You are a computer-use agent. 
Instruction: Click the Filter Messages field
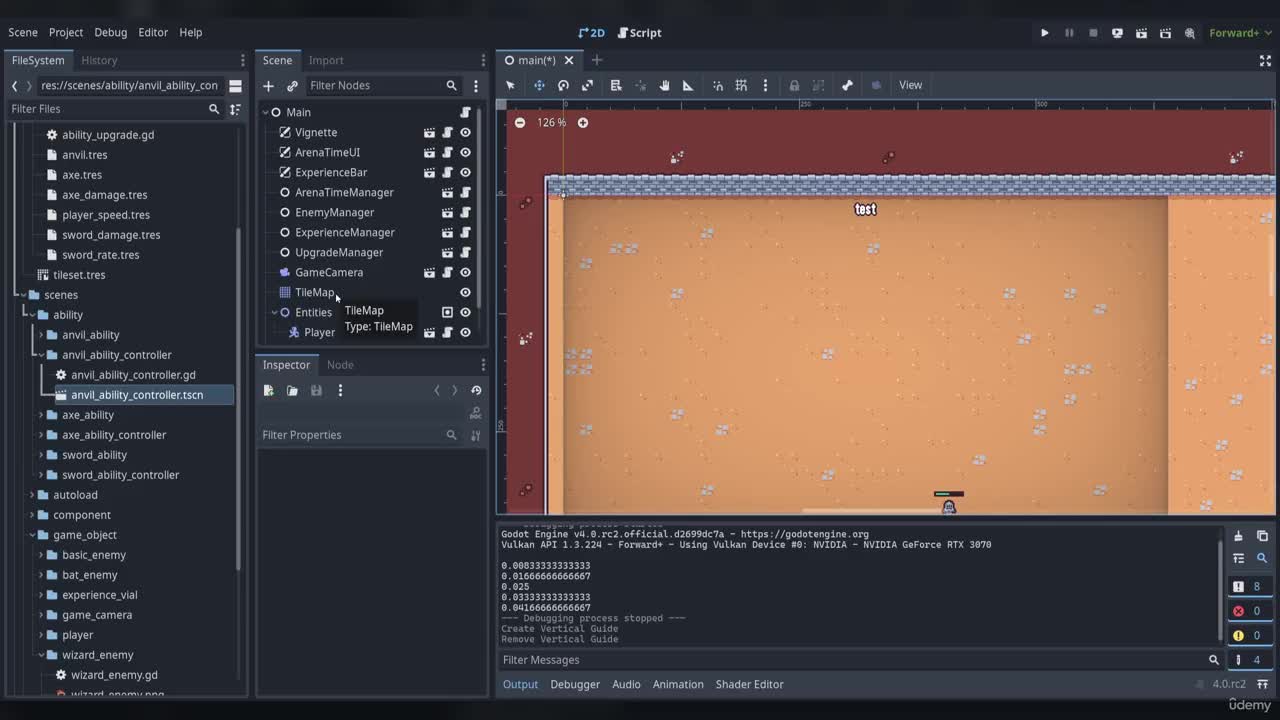[x=861, y=660]
